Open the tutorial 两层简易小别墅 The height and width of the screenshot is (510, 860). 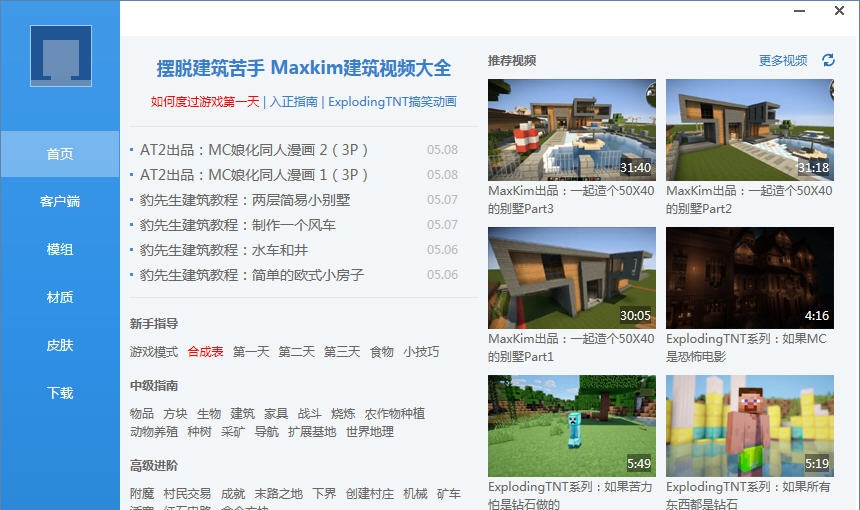[x=245, y=200]
